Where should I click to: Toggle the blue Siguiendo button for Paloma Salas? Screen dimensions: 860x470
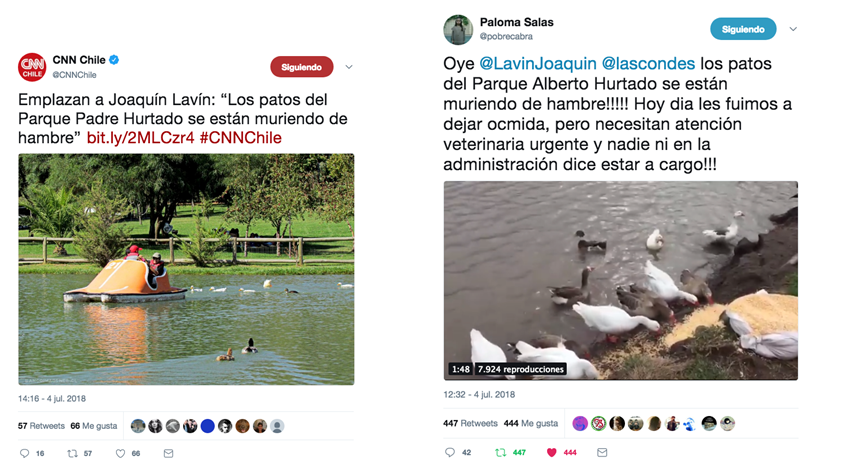(x=743, y=29)
